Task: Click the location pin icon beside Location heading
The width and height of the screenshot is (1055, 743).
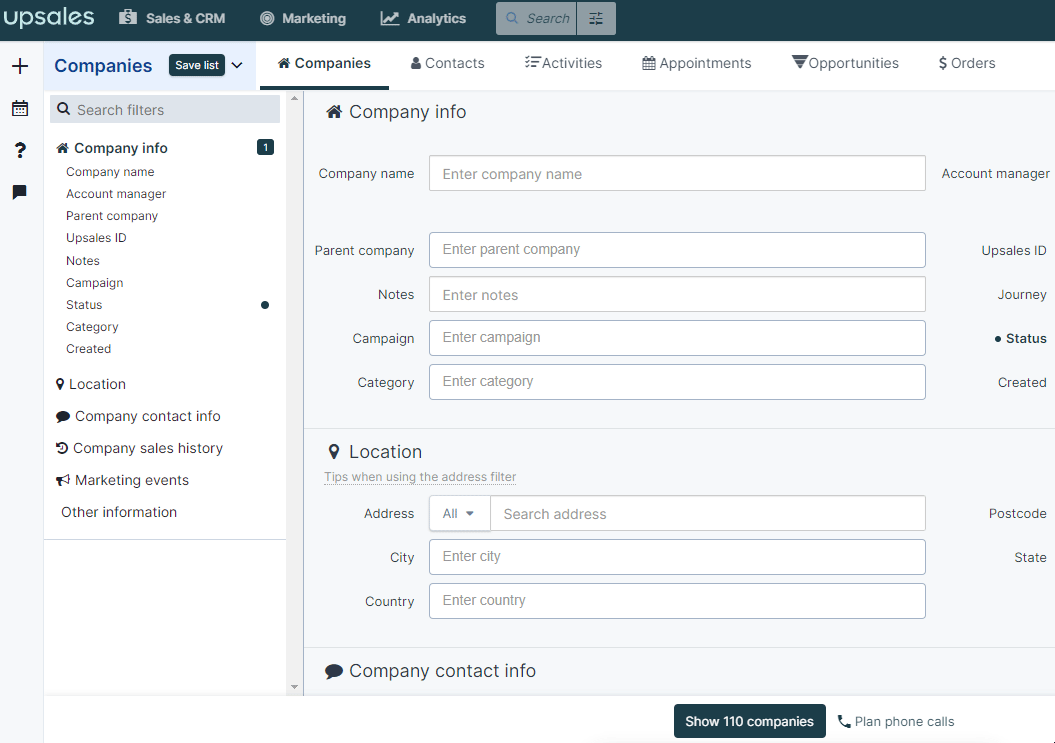Action: click(x=334, y=452)
